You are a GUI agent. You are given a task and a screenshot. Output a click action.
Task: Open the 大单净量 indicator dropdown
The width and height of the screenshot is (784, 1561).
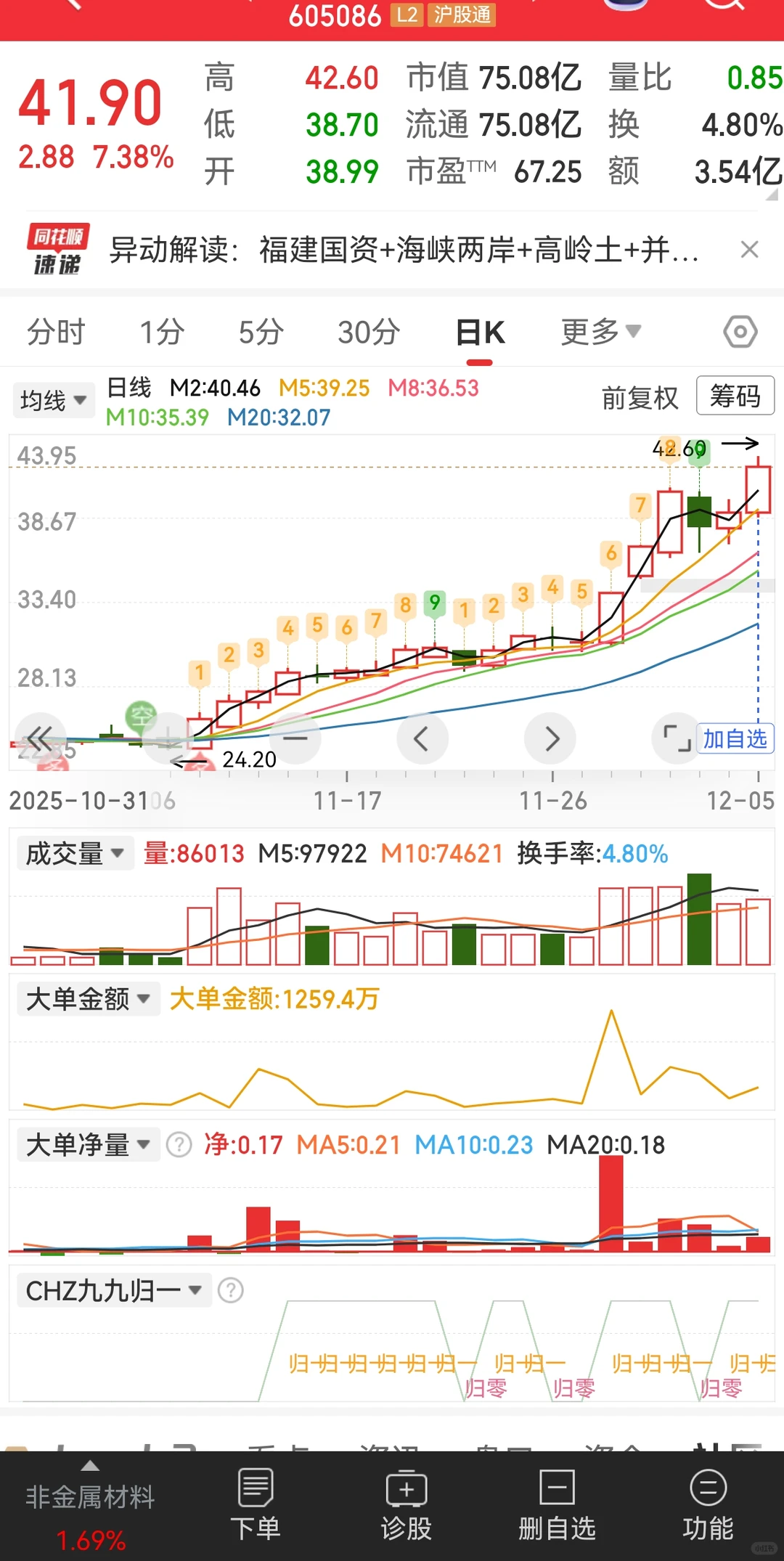pos(88,1145)
